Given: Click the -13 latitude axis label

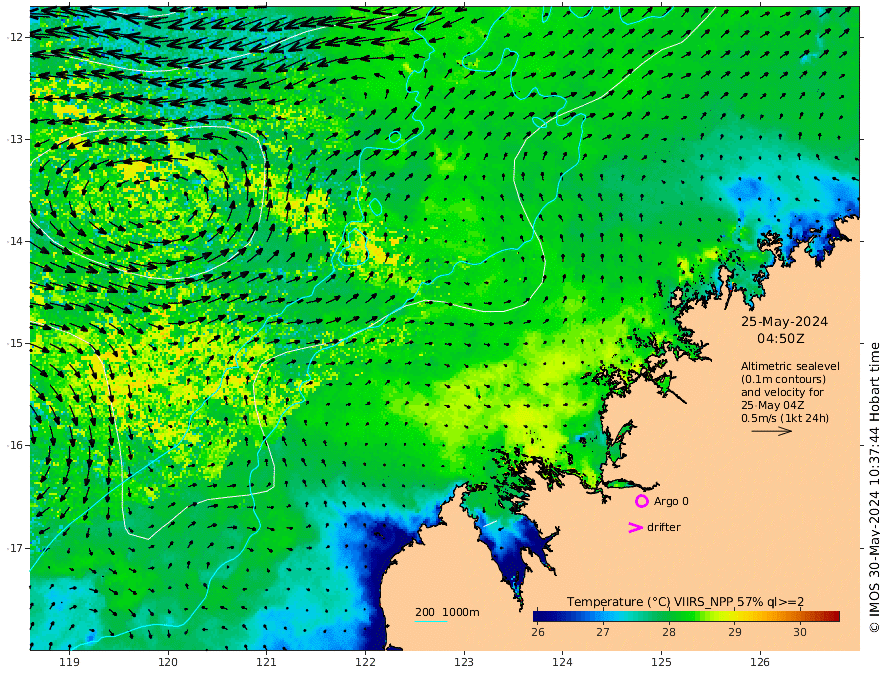Looking at the screenshot, I should coord(15,139).
